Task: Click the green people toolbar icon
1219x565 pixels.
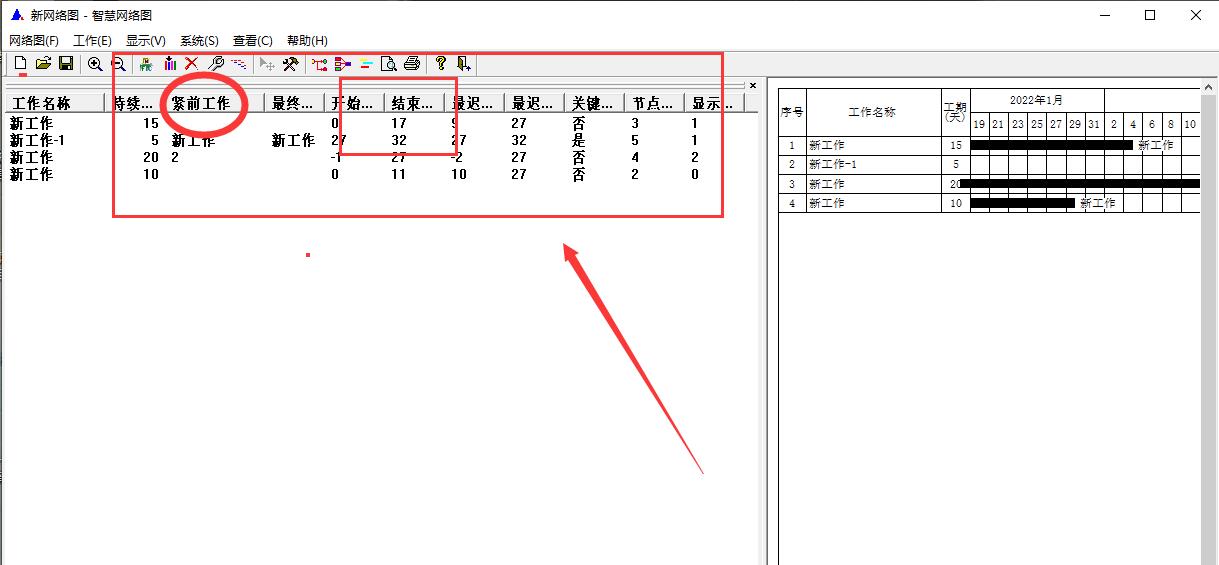Action: [x=146, y=64]
